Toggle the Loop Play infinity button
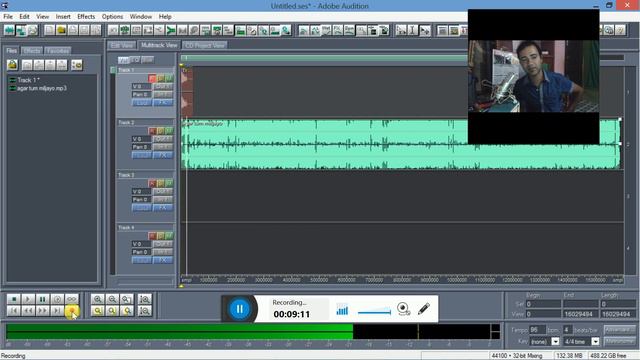 click(71, 299)
